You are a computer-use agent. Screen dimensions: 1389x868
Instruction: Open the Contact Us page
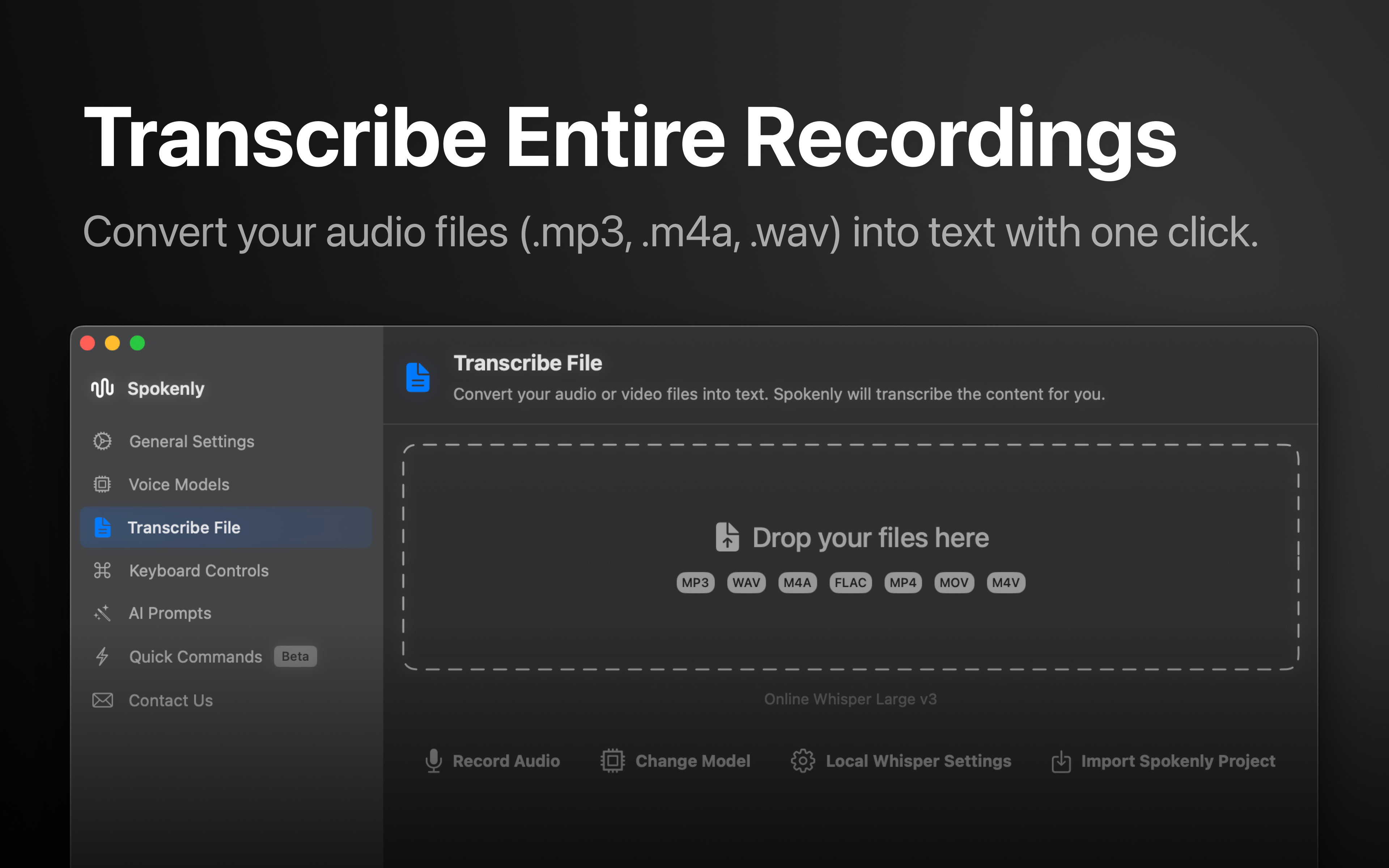(x=226, y=700)
